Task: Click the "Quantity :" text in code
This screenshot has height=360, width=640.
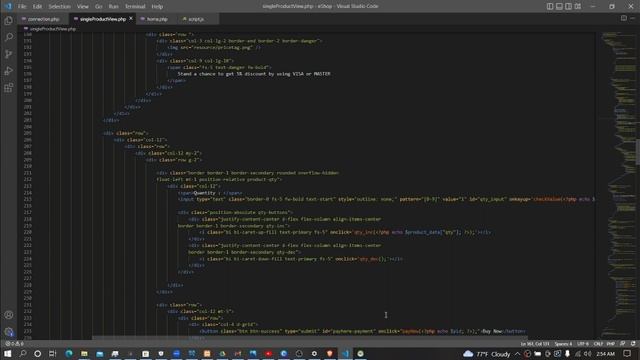Action: pyautogui.click(x=207, y=193)
